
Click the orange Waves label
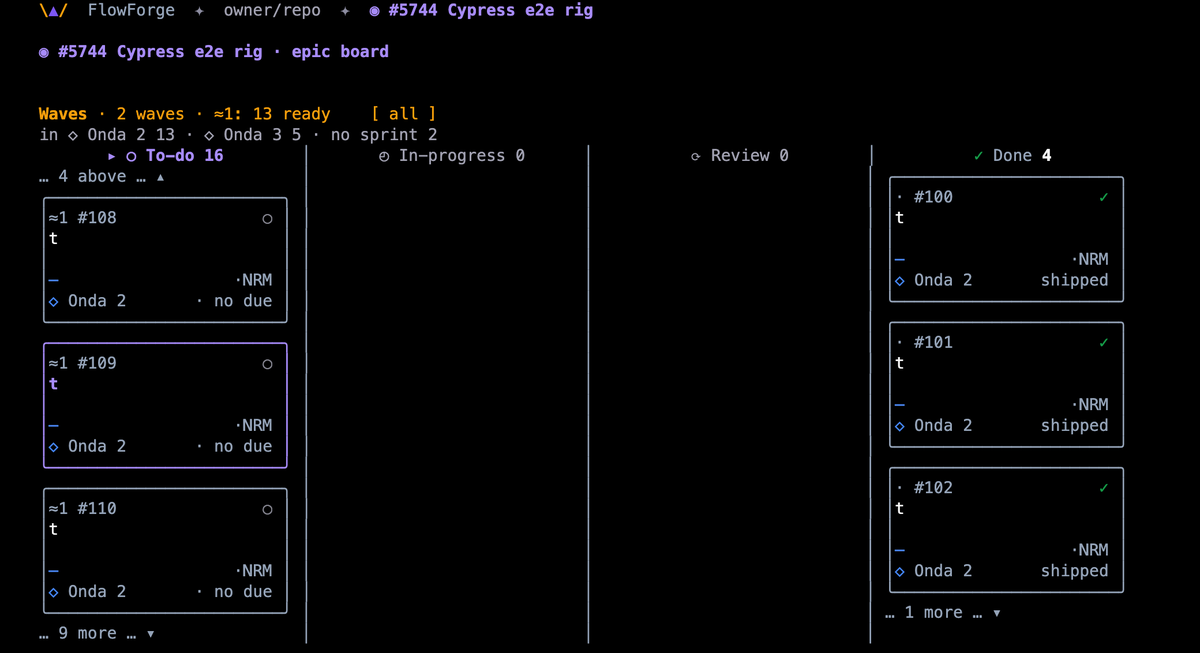(x=63, y=114)
